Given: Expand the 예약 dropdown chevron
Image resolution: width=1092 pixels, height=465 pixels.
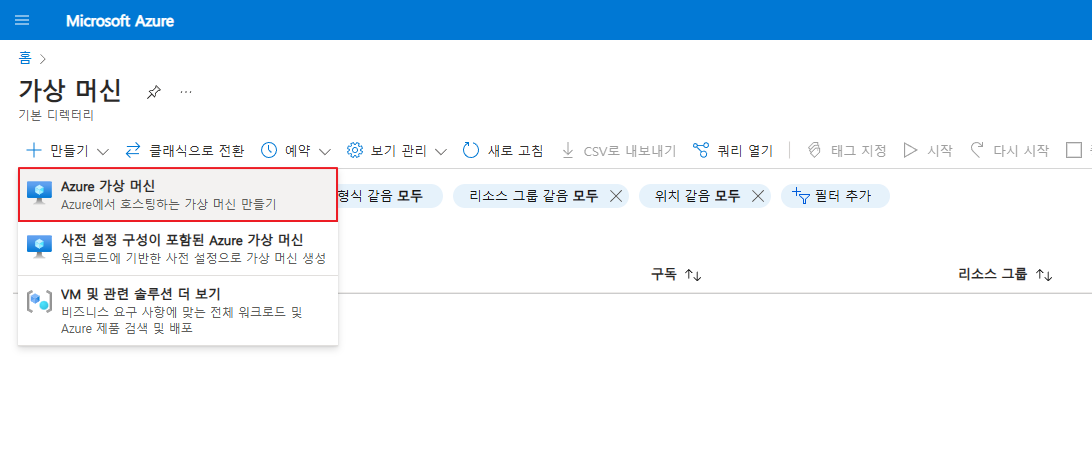Looking at the screenshot, I should pyautogui.click(x=325, y=151).
